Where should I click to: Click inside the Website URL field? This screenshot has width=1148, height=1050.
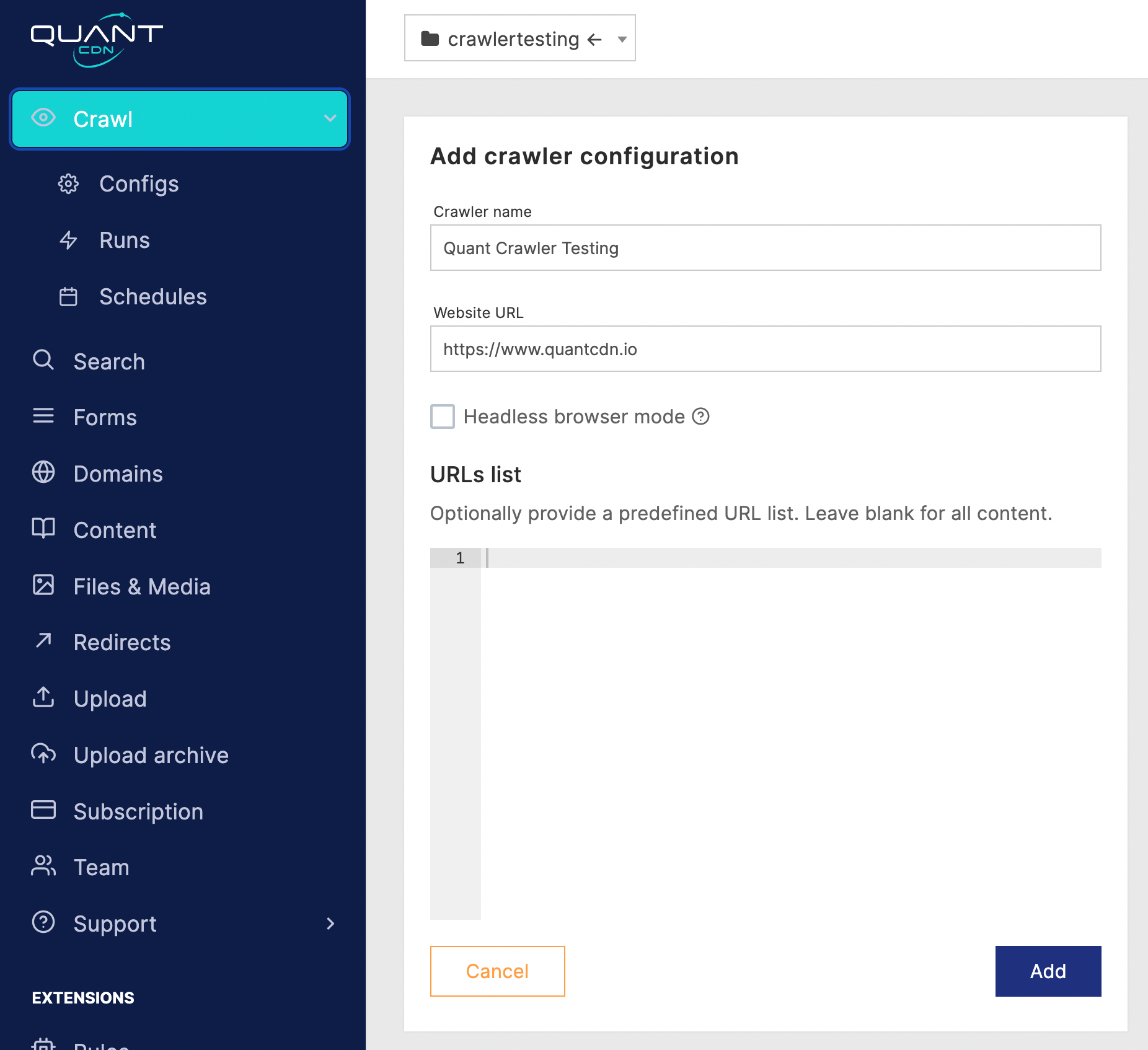point(765,349)
